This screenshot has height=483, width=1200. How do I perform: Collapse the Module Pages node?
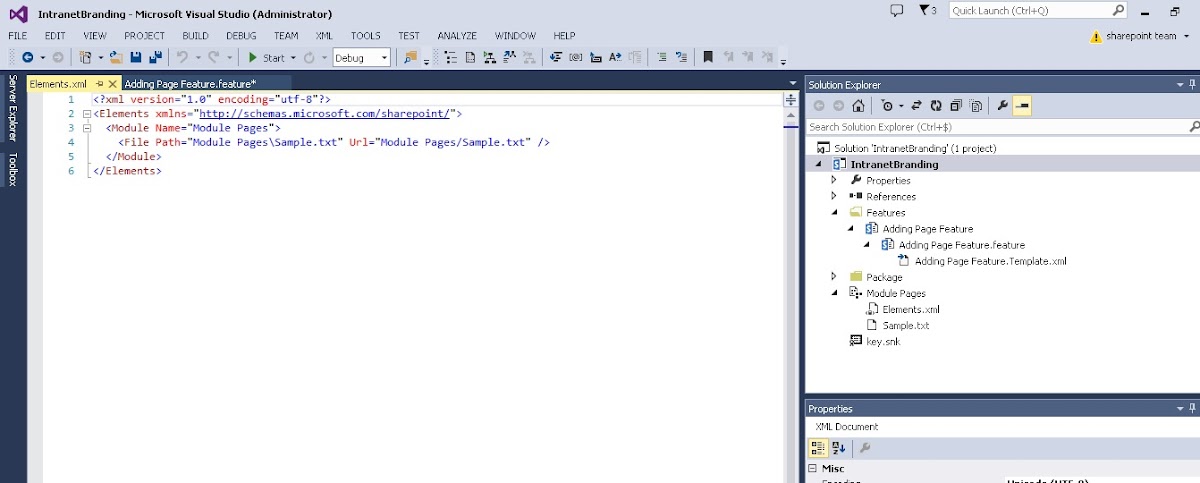pyautogui.click(x=835, y=293)
